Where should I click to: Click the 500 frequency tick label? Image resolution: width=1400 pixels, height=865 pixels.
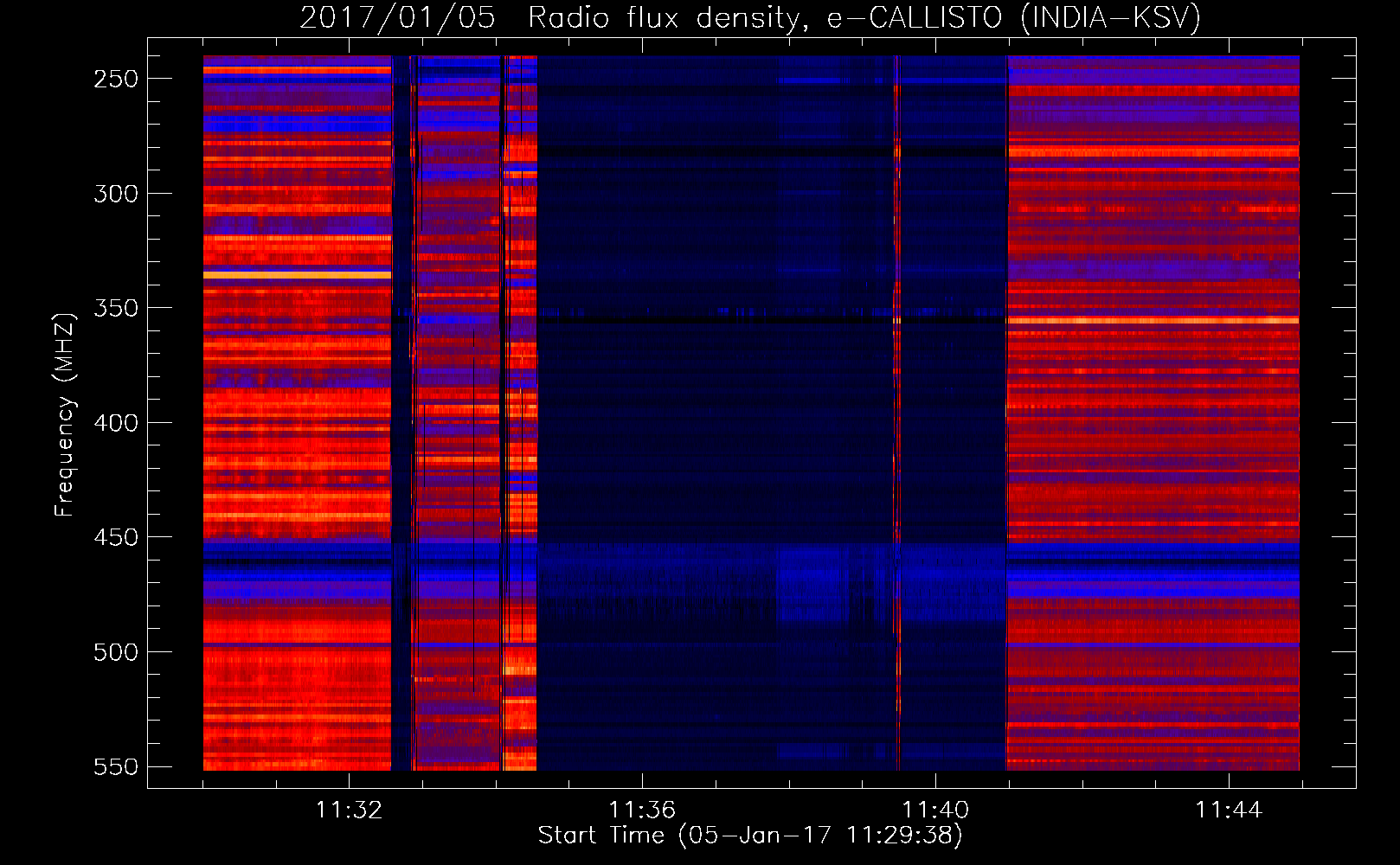[116, 652]
